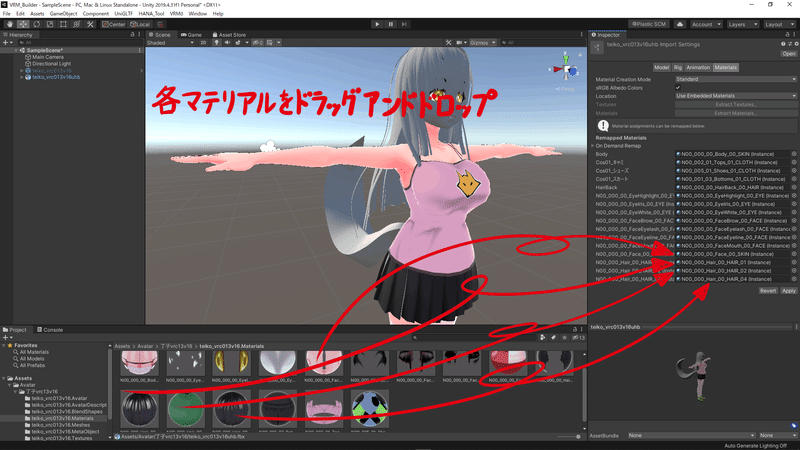Viewport: 800px width, 450px height.
Task: Open Location dropdown Use Embedded Materials
Action: [736, 96]
